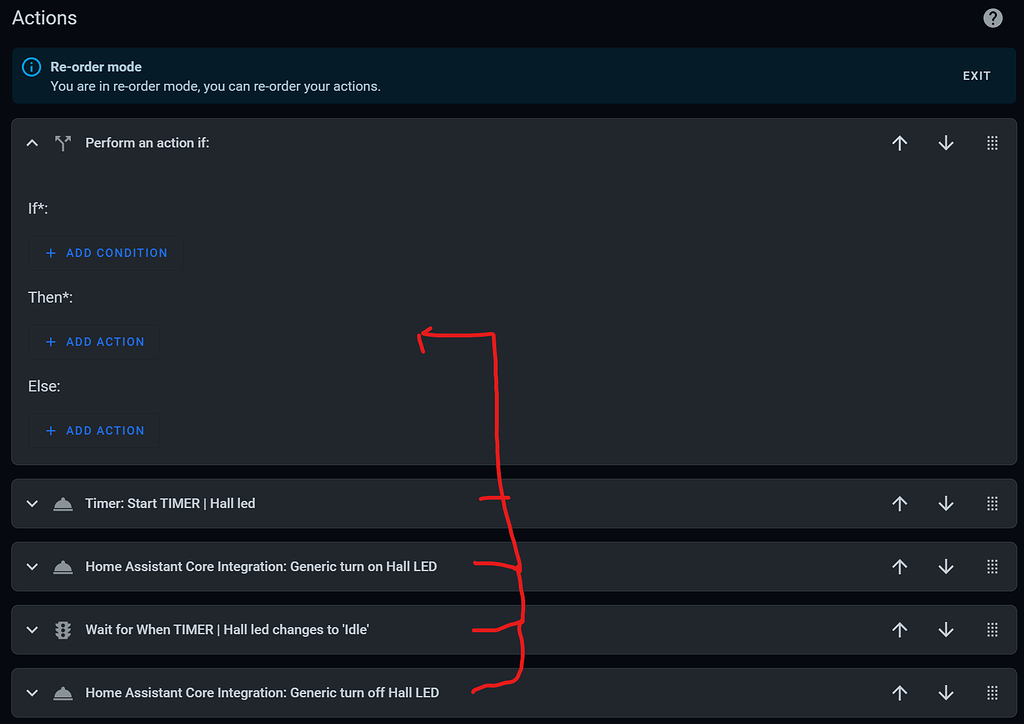Move the Wait for TIMER action down
This screenshot has width=1024, height=724.
945,629
